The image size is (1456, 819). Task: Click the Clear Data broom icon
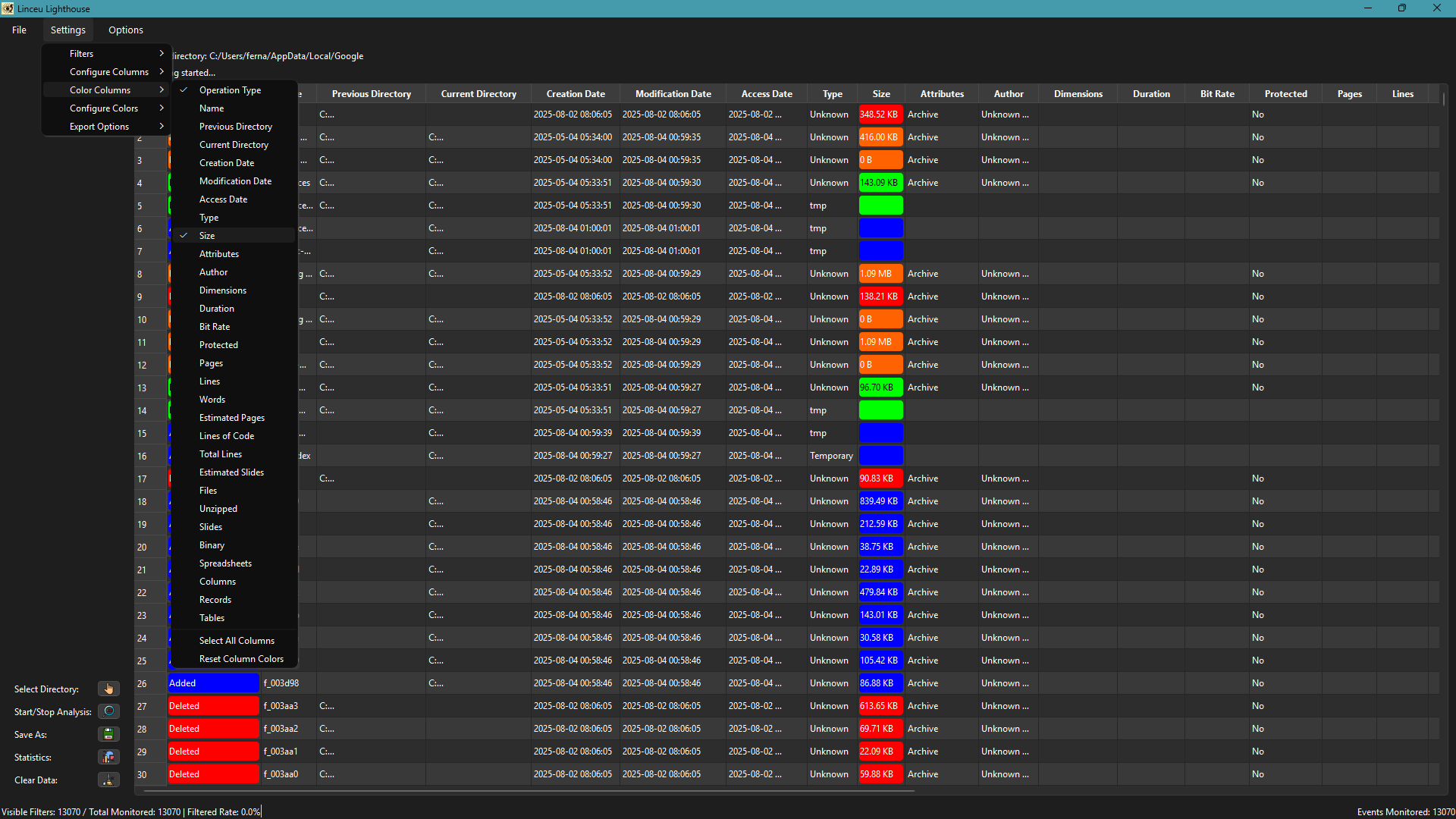coord(108,780)
